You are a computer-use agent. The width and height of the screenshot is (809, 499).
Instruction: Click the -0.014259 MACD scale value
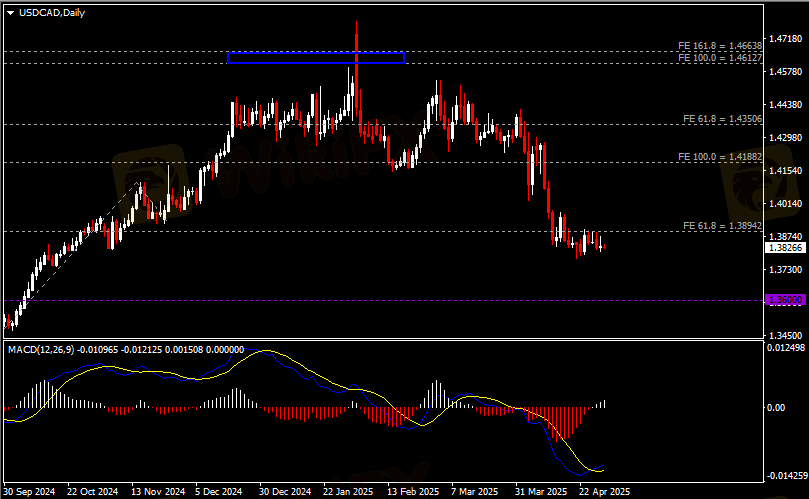[x=783, y=476]
